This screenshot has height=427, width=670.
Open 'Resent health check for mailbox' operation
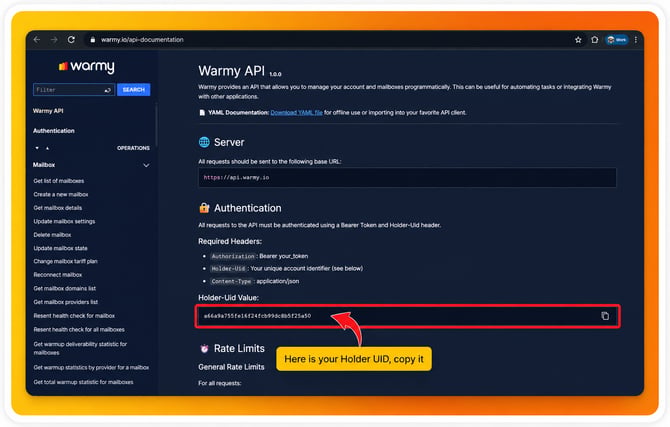click(x=74, y=316)
